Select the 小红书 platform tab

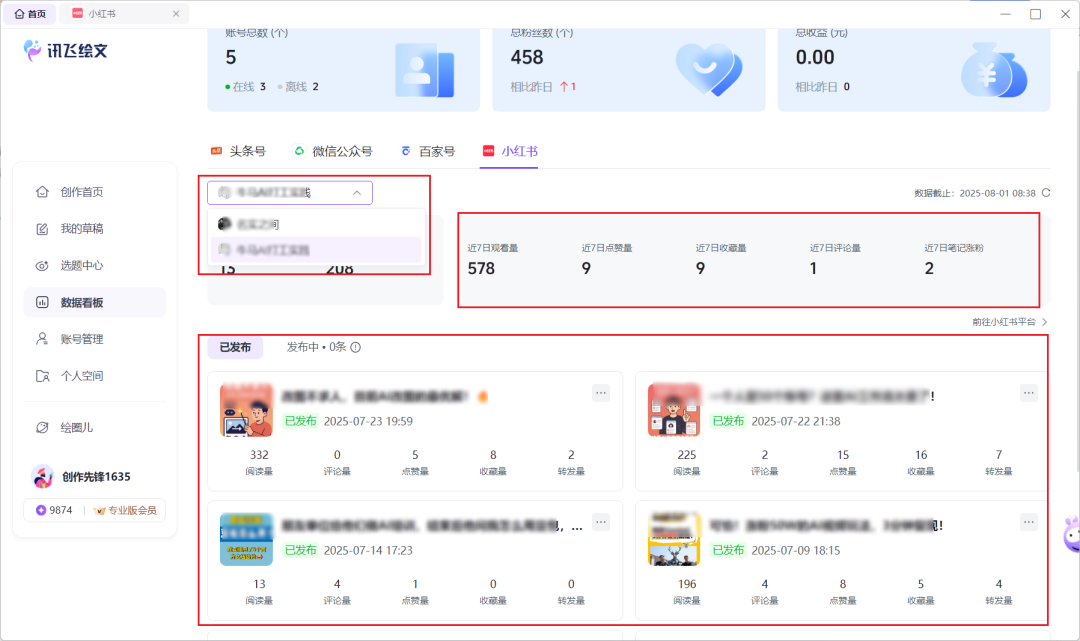tap(510, 151)
